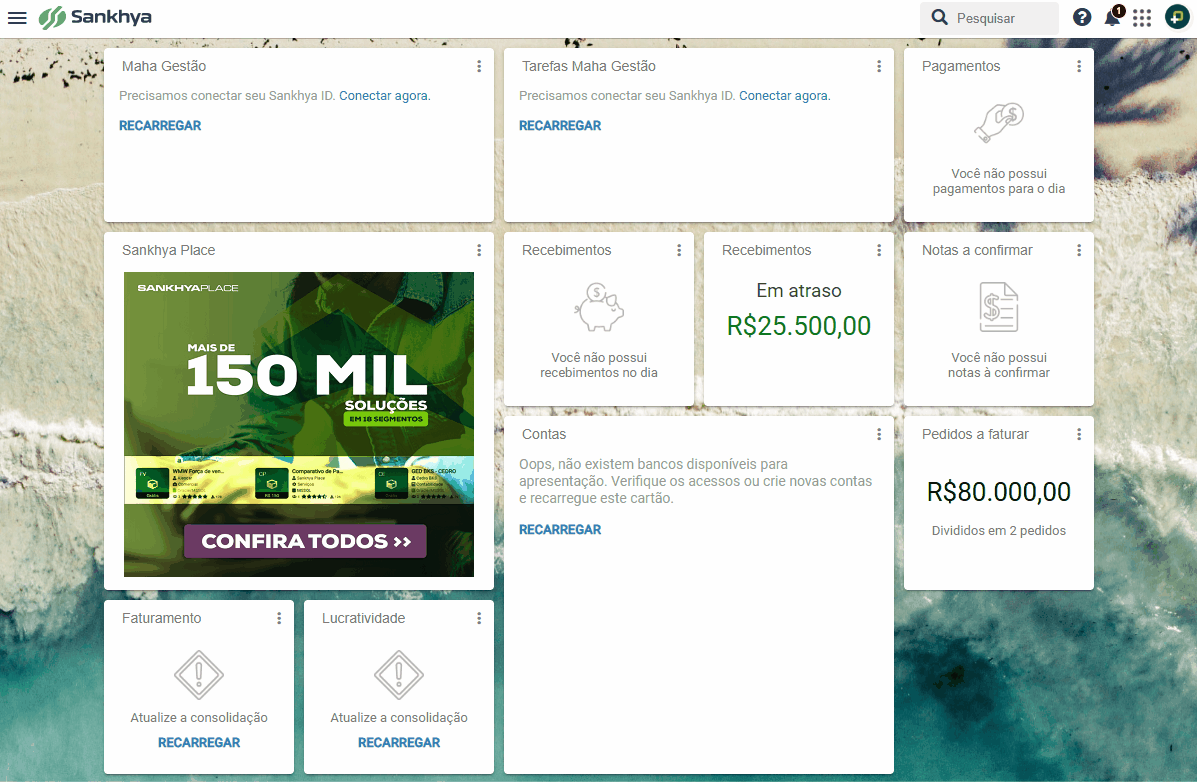Click the warning diamond icon in Faturamento
The height and width of the screenshot is (782, 1197).
point(198,675)
